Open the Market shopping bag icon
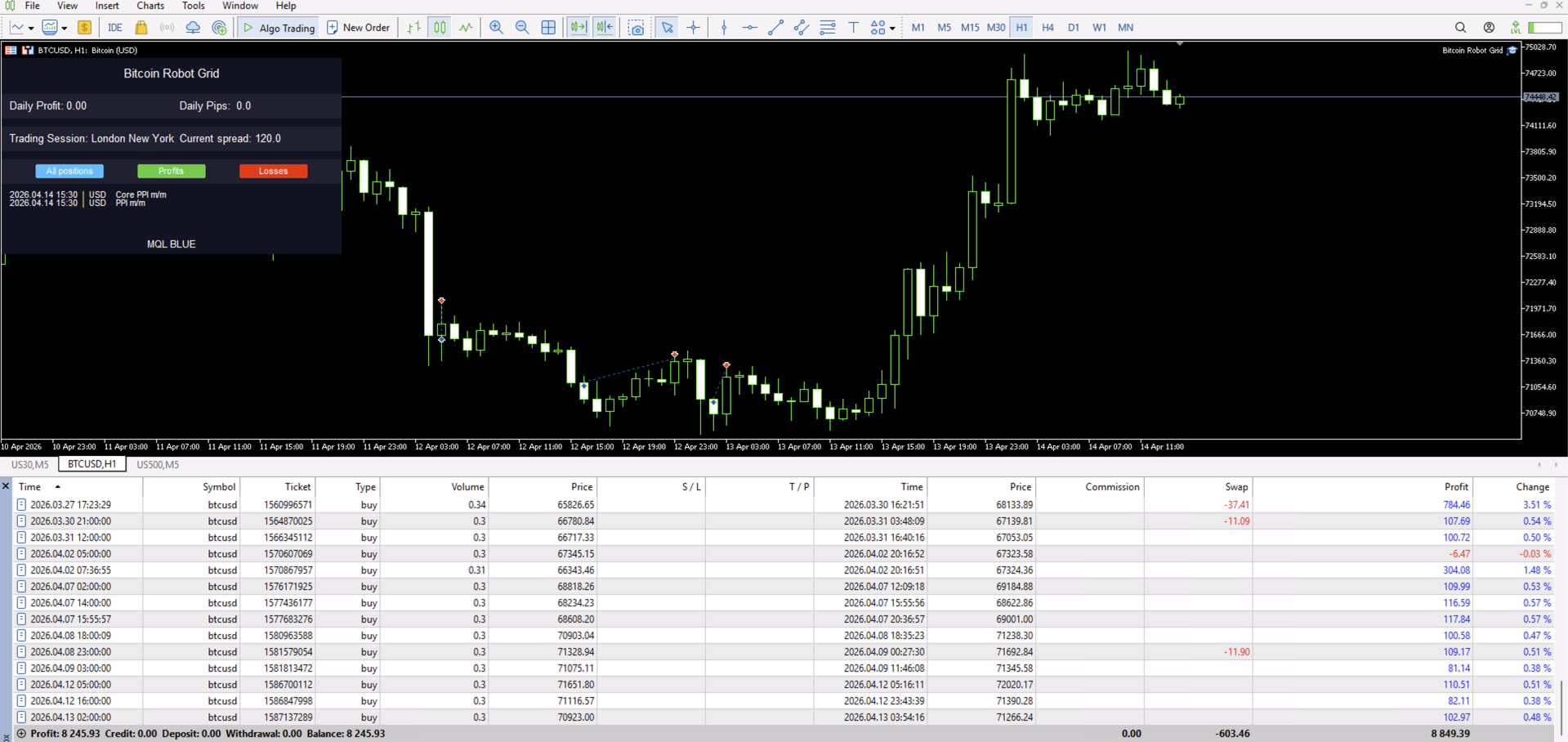Viewport: 1568px width, 742px height. [x=141, y=27]
